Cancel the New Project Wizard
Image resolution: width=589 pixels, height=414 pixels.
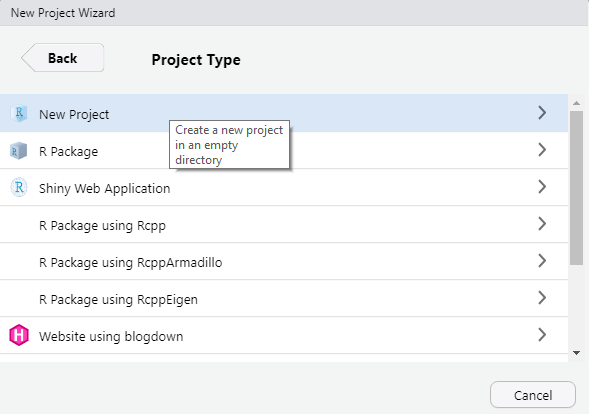click(x=533, y=395)
